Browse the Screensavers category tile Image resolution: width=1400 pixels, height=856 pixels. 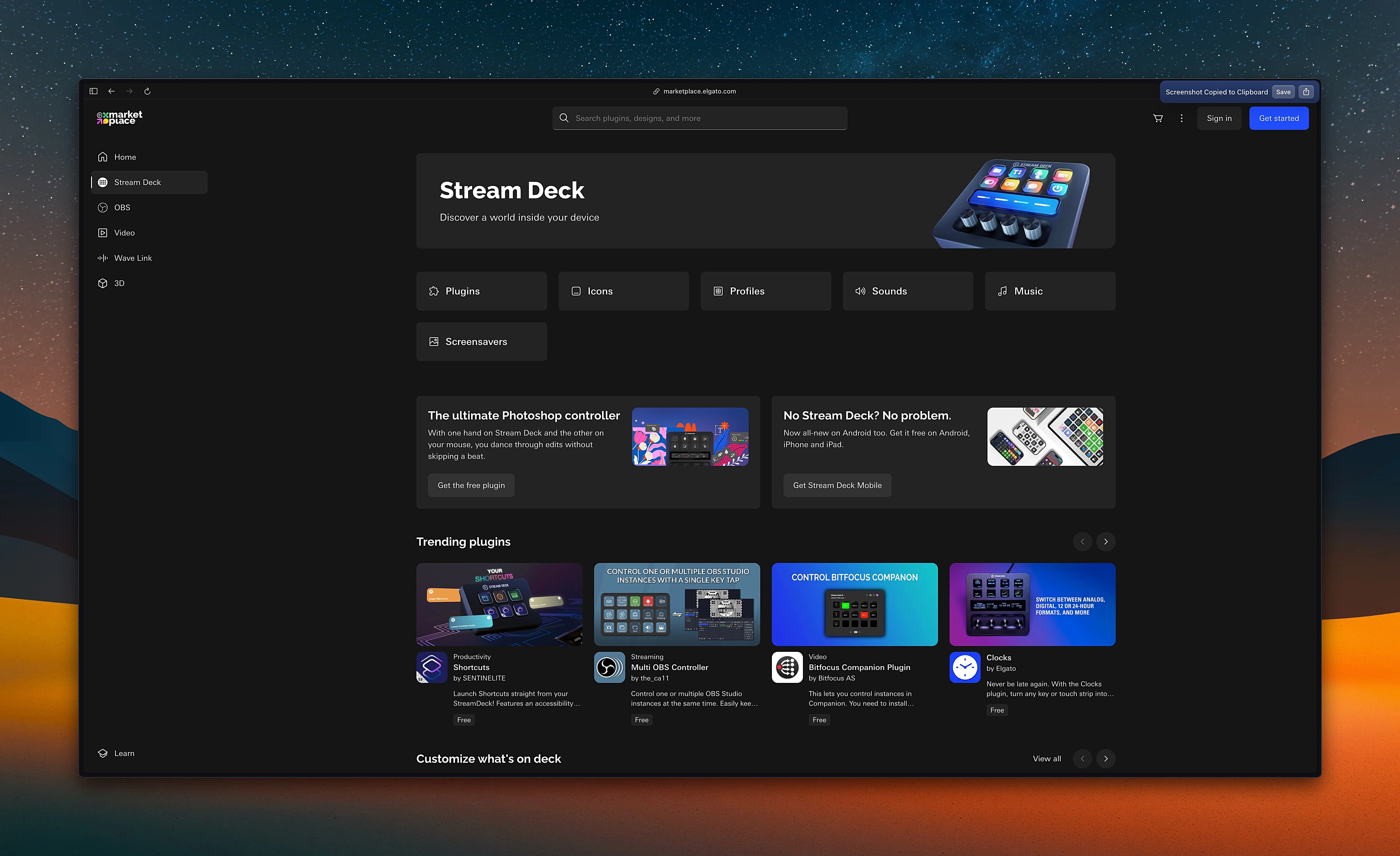[481, 341]
